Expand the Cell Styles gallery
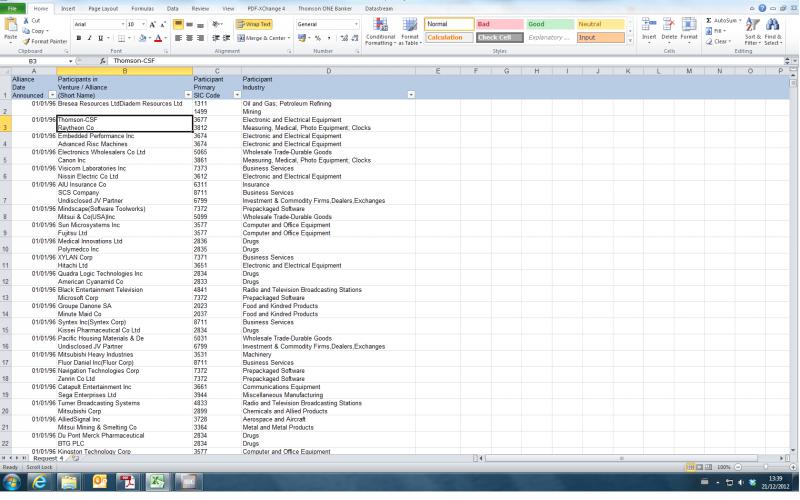The image size is (800, 500). click(630, 41)
